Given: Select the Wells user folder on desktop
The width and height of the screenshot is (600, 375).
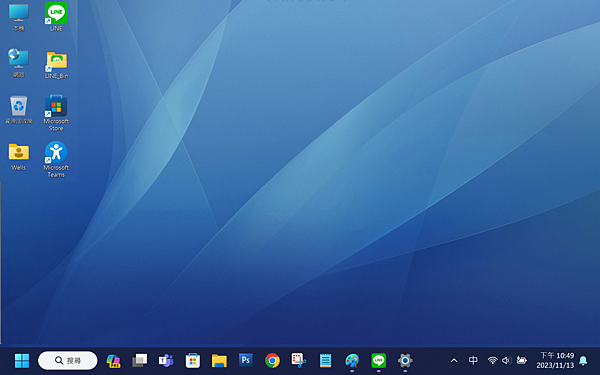Looking at the screenshot, I should [x=18, y=156].
